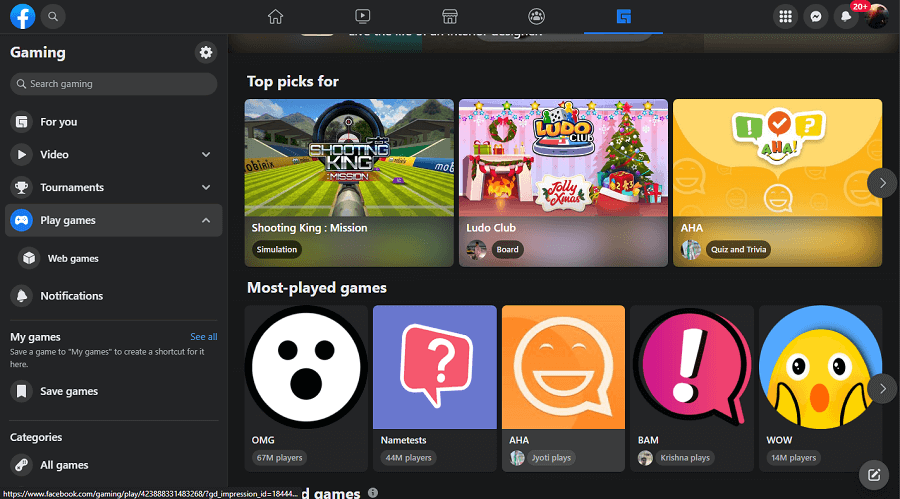Show next Top picks with arrow

click(x=882, y=183)
